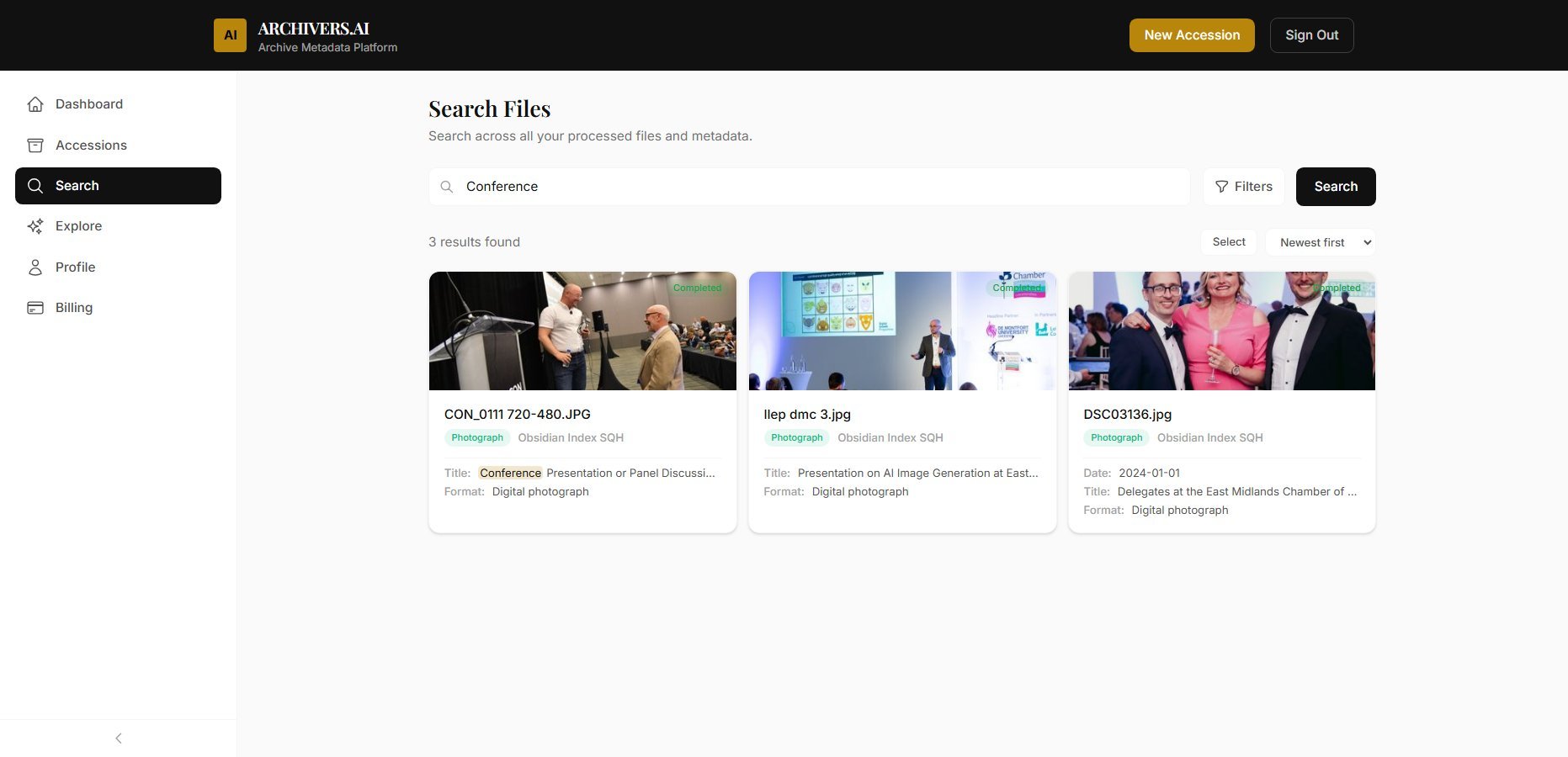Open Explore via its sparkle icon

click(35, 225)
